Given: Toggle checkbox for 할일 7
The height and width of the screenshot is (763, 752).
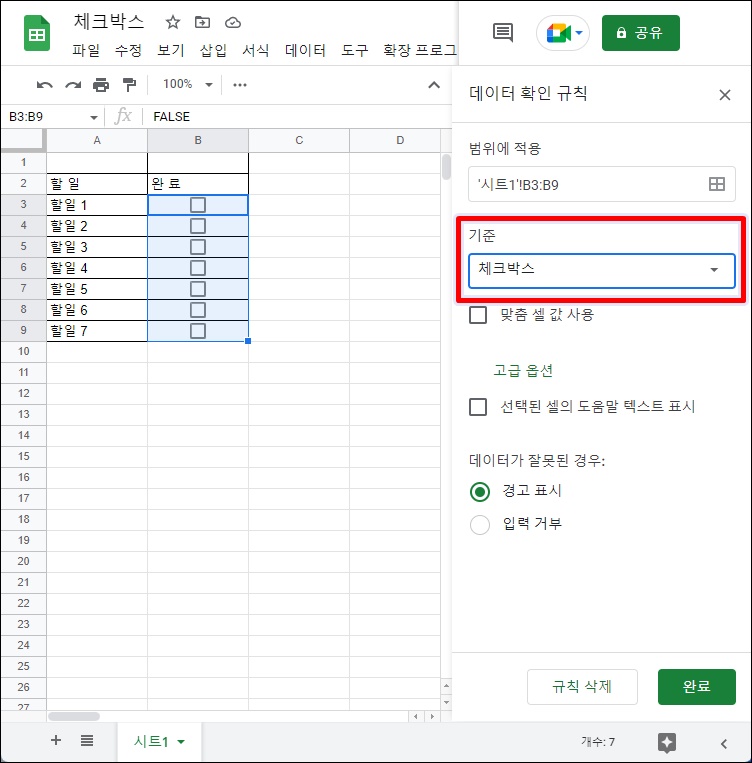Looking at the screenshot, I should tap(198, 331).
